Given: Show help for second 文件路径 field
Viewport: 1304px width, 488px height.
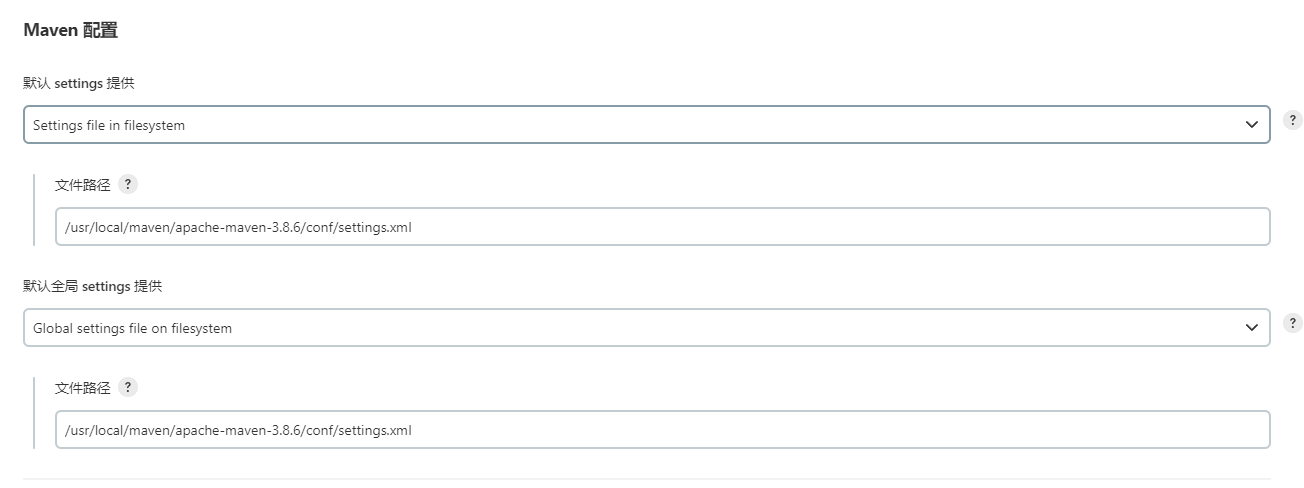Looking at the screenshot, I should 128,387.
